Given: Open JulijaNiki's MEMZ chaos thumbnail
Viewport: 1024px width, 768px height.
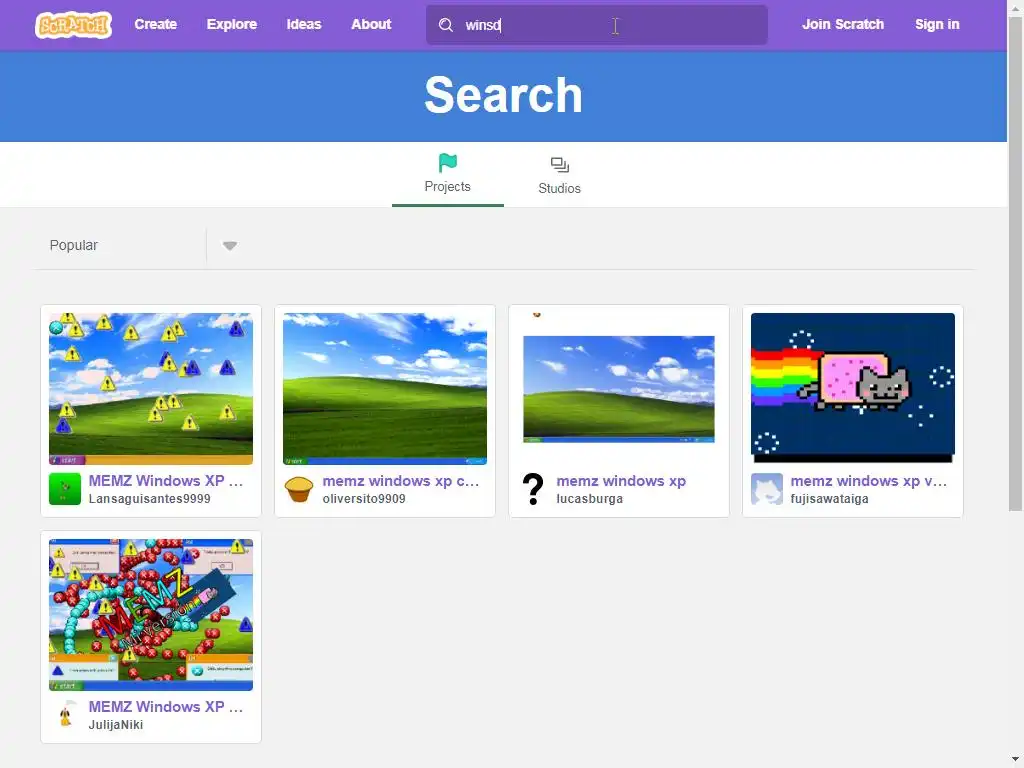Looking at the screenshot, I should pos(151,615).
